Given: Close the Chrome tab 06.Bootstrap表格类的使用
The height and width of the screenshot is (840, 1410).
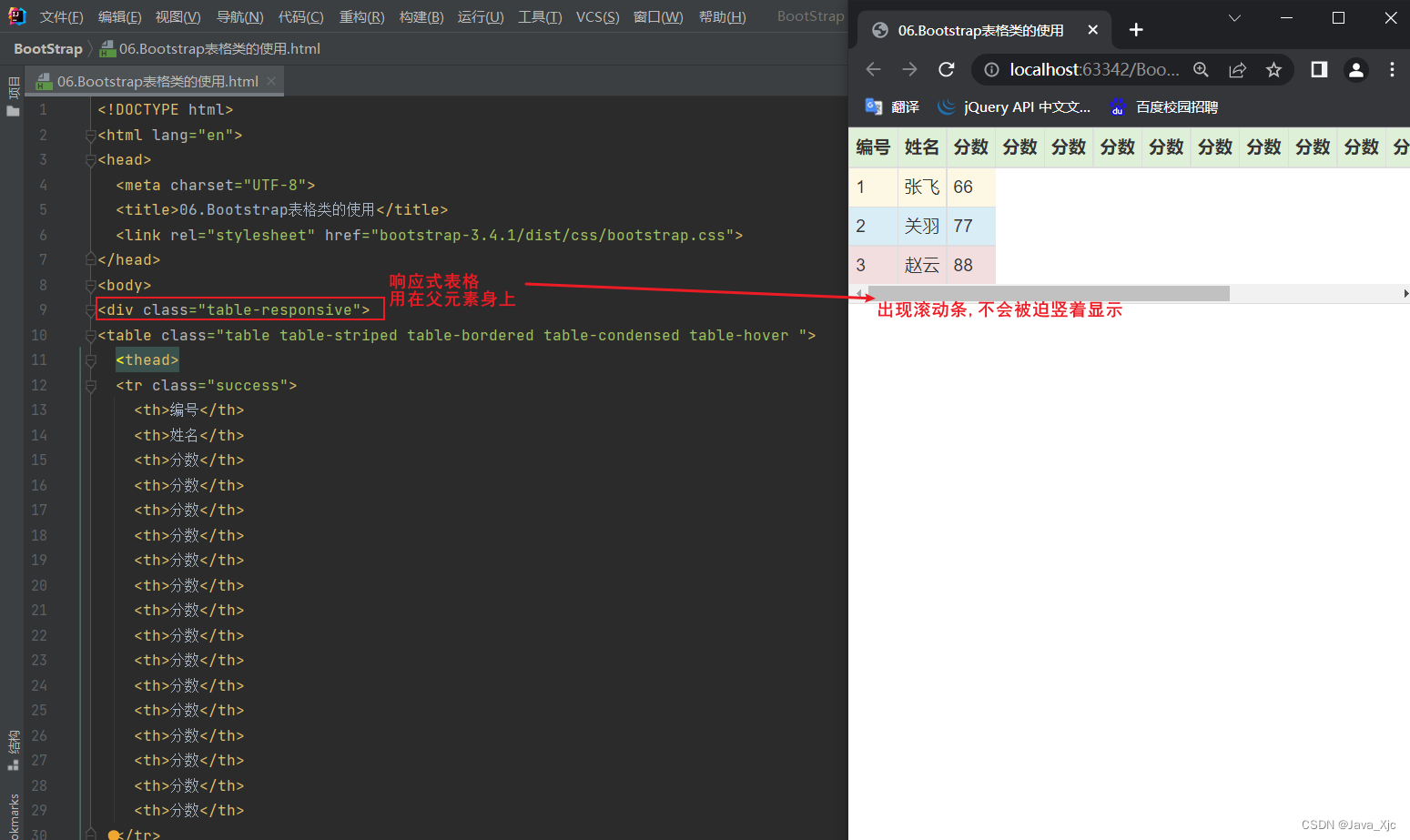Looking at the screenshot, I should 1093,30.
